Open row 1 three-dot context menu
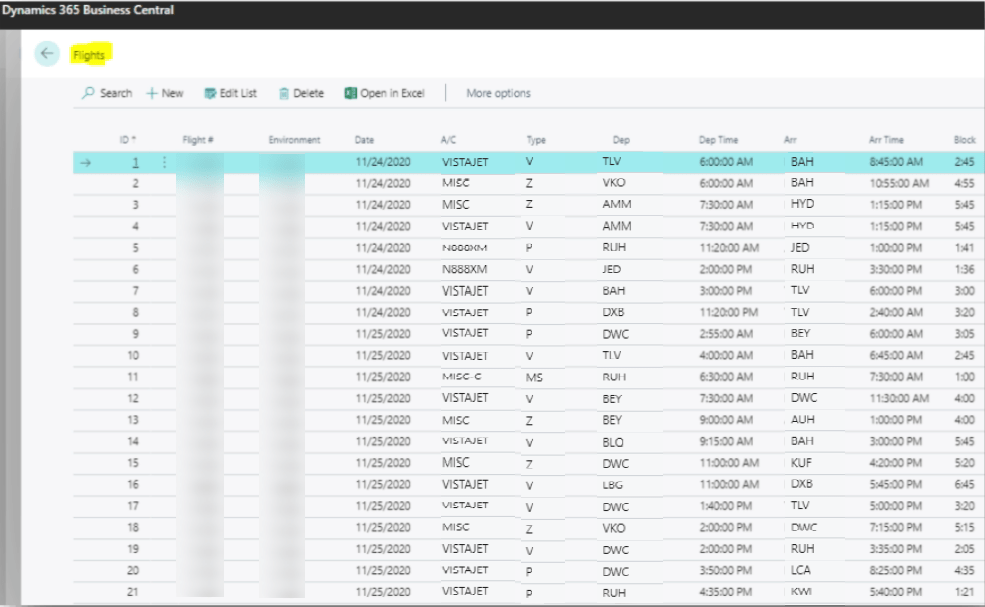 tap(164, 162)
